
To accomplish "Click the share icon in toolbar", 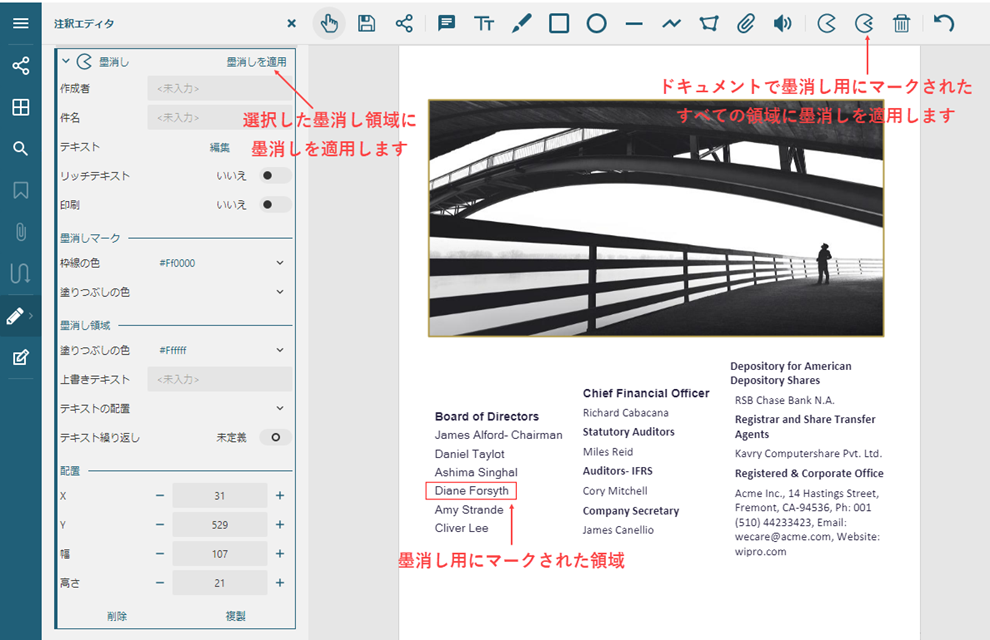I will [x=404, y=24].
